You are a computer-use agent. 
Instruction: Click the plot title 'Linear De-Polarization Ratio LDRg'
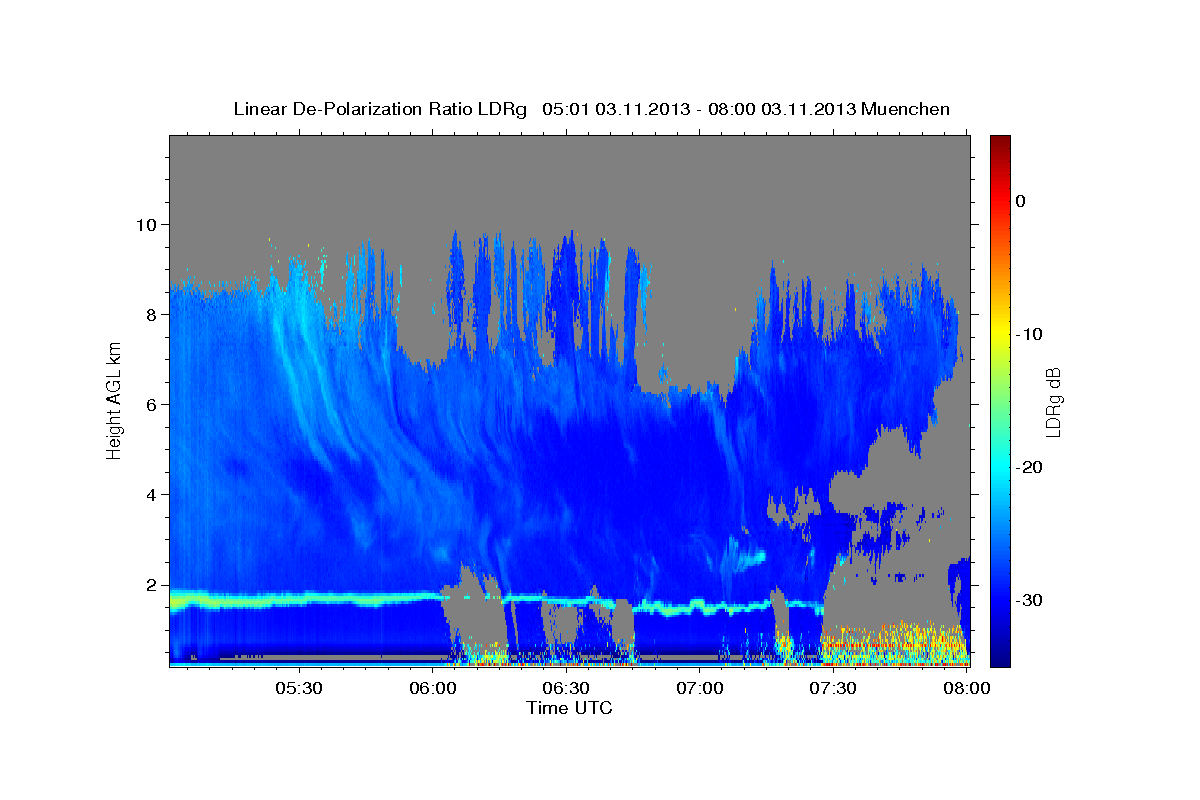(x=379, y=109)
